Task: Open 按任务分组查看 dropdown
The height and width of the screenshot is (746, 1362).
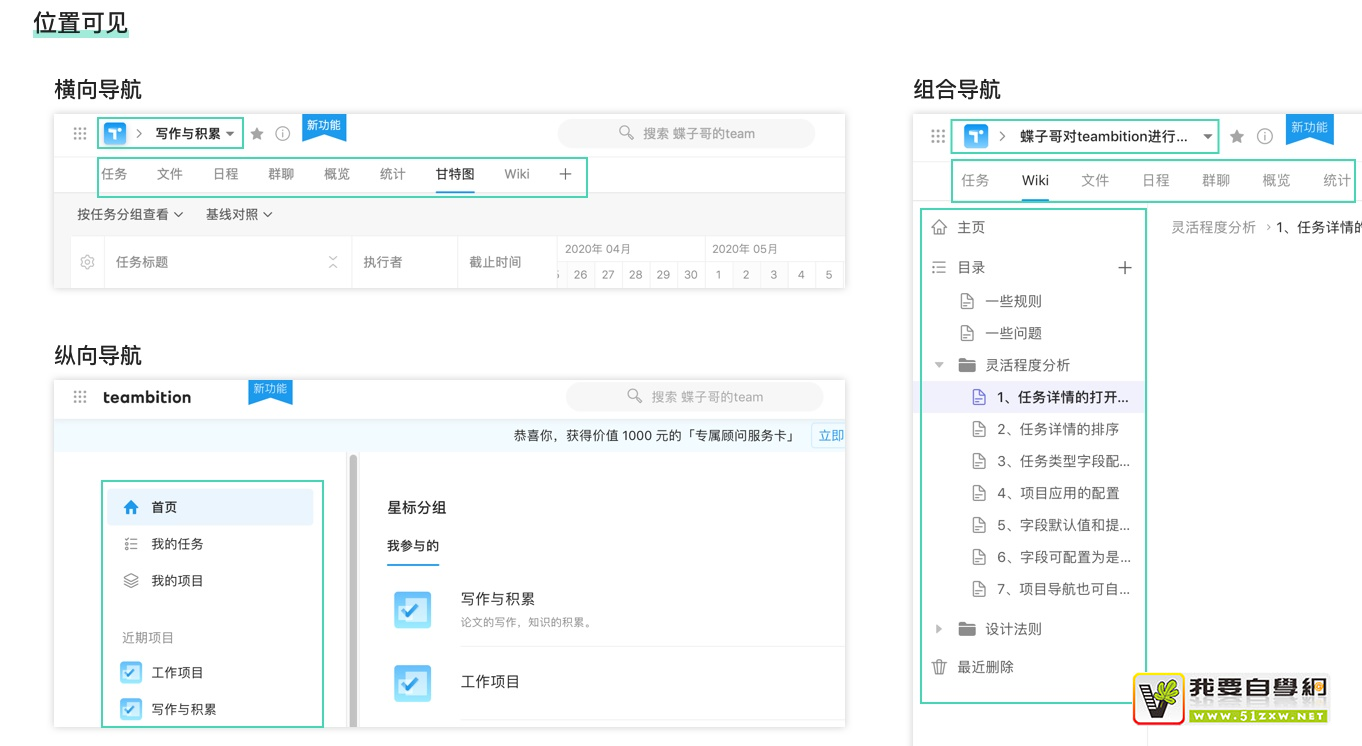Action: pyautogui.click(x=130, y=214)
